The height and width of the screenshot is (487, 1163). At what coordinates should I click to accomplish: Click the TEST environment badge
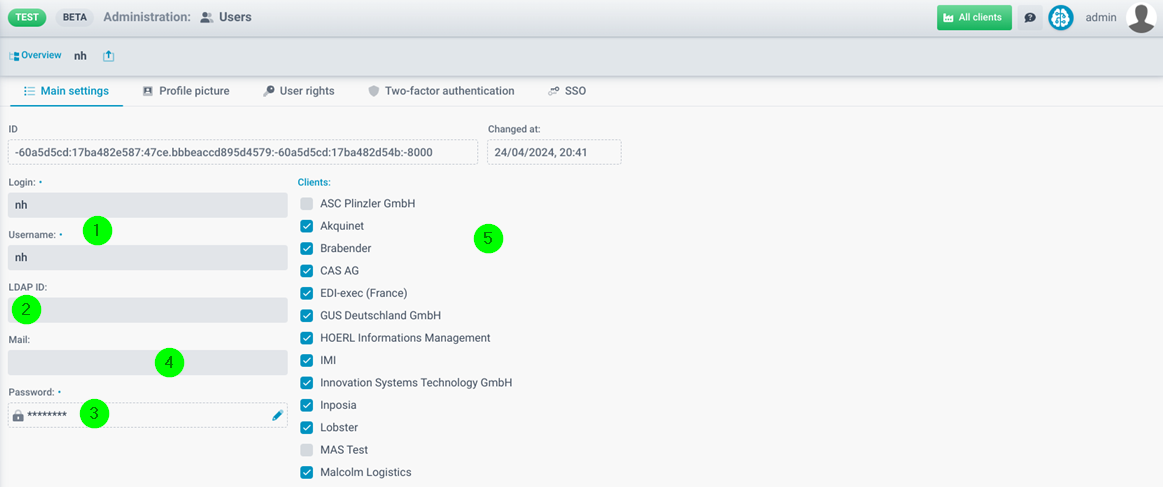click(x=27, y=18)
